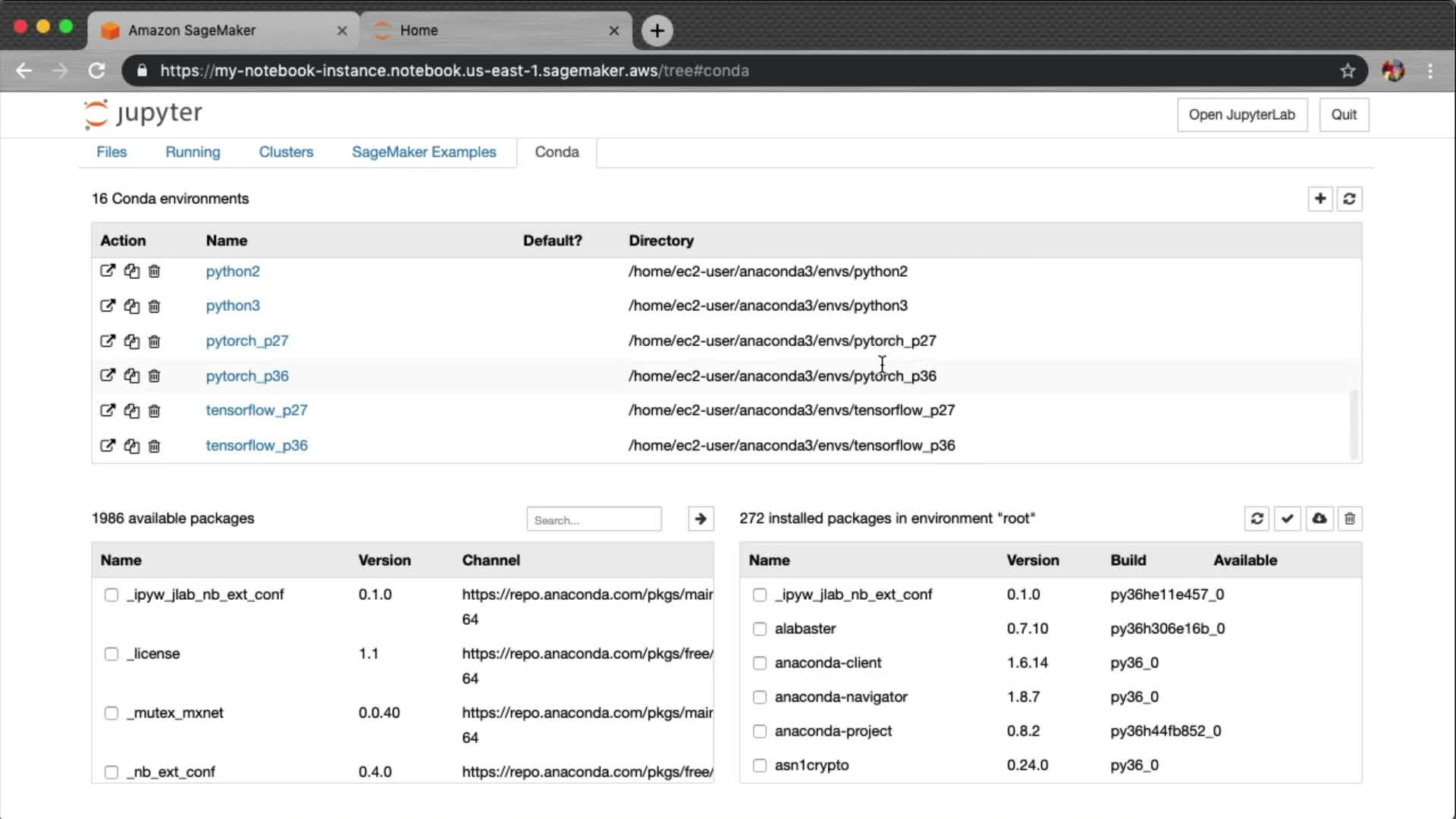Click the check for updates checkmark icon
The width and height of the screenshot is (1456, 819).
pos(1287,519)
